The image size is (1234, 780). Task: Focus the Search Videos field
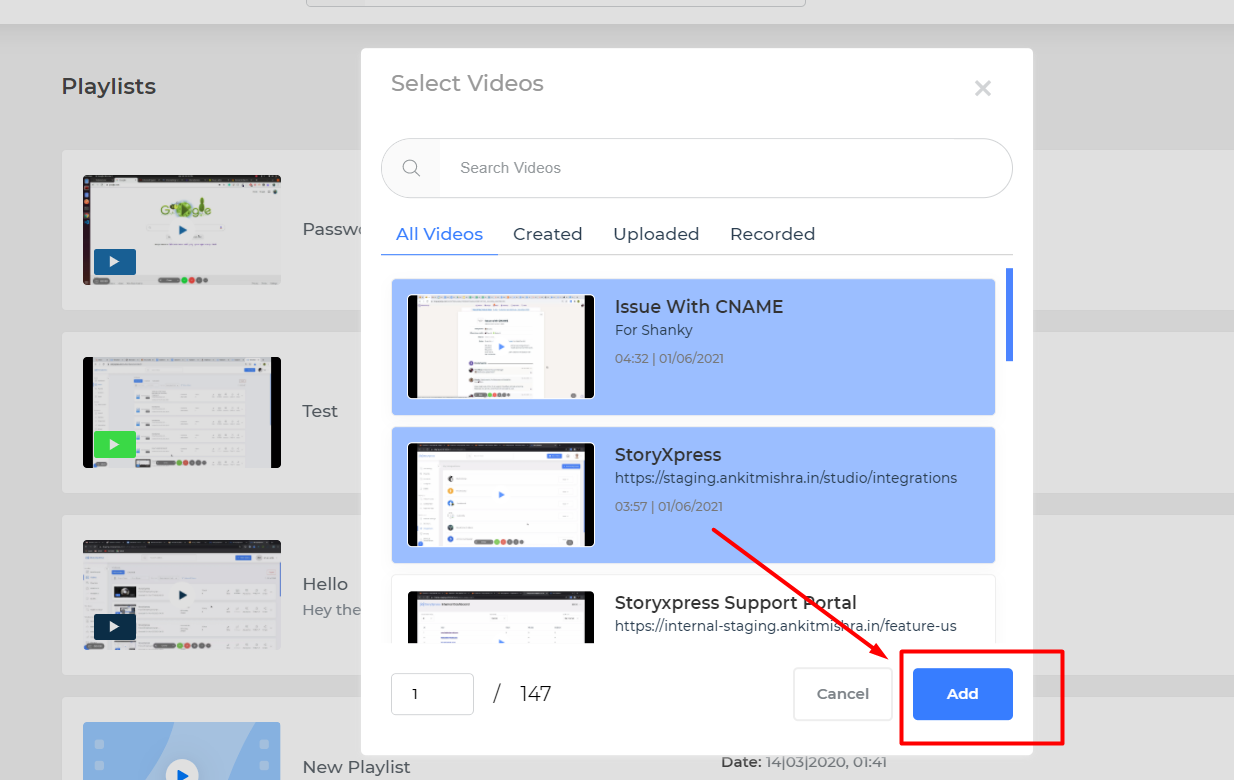click(x=725, y=168)
